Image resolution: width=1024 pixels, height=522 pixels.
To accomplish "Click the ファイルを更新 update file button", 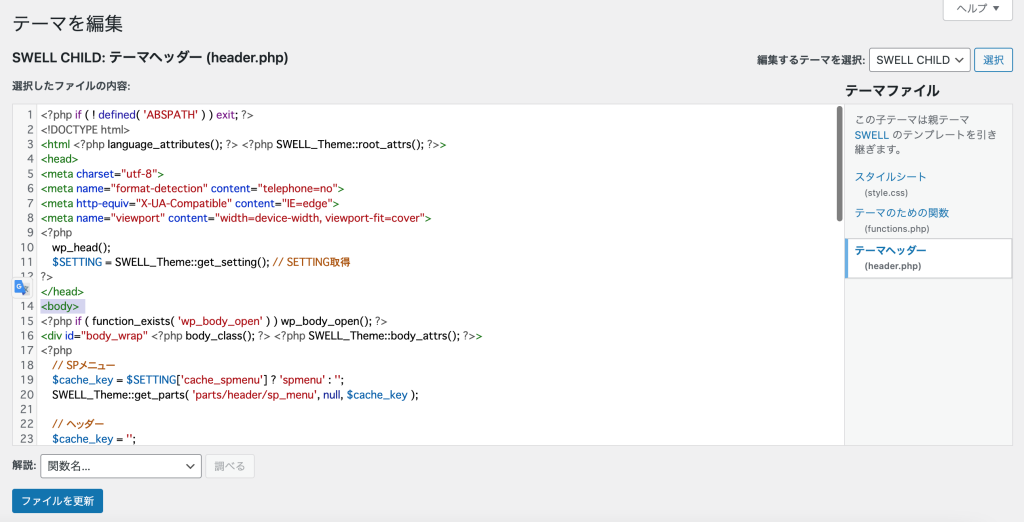I will pos(57,501).
